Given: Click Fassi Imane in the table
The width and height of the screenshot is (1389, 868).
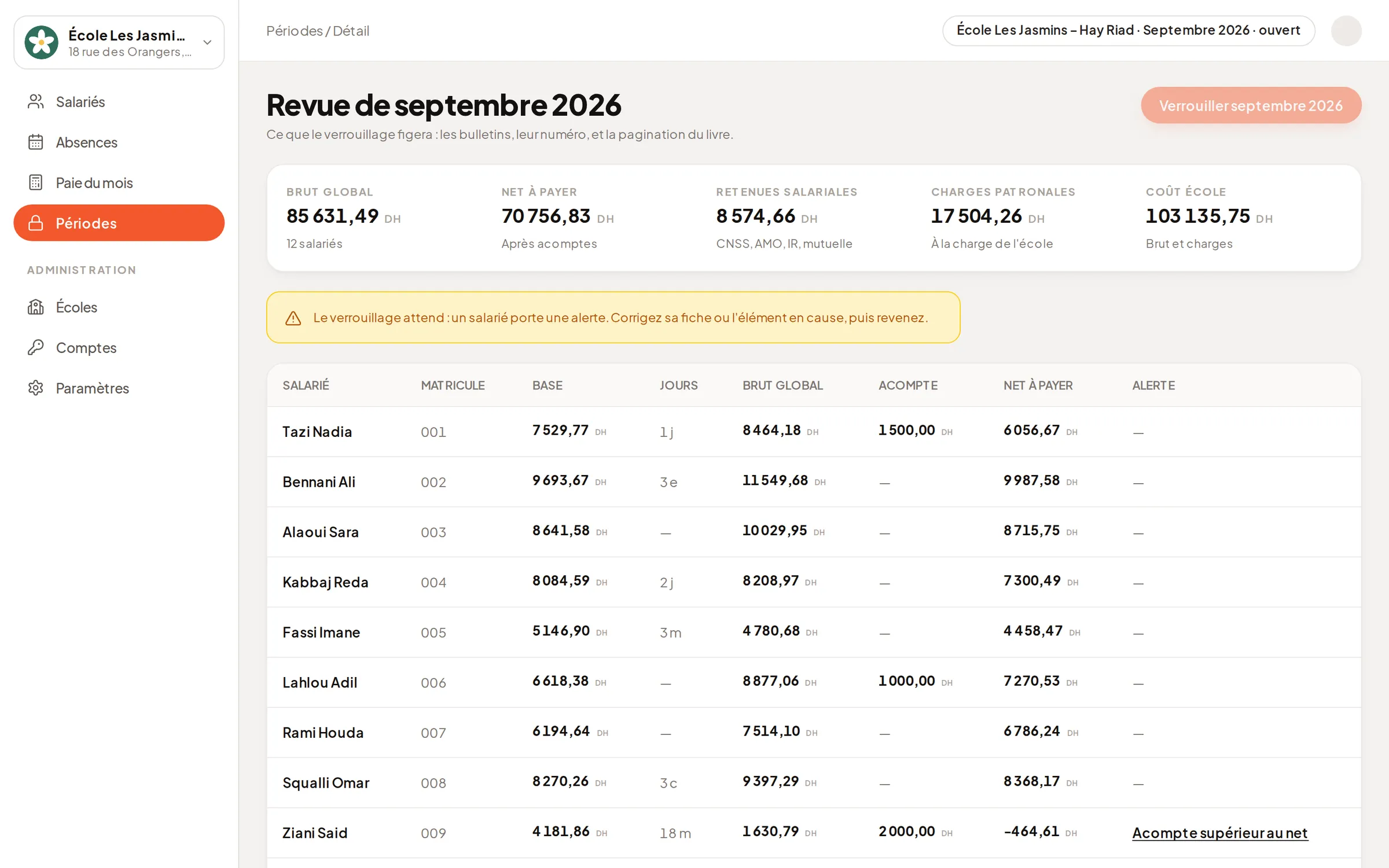Looking at the screenshot, I should coord(321,632).
